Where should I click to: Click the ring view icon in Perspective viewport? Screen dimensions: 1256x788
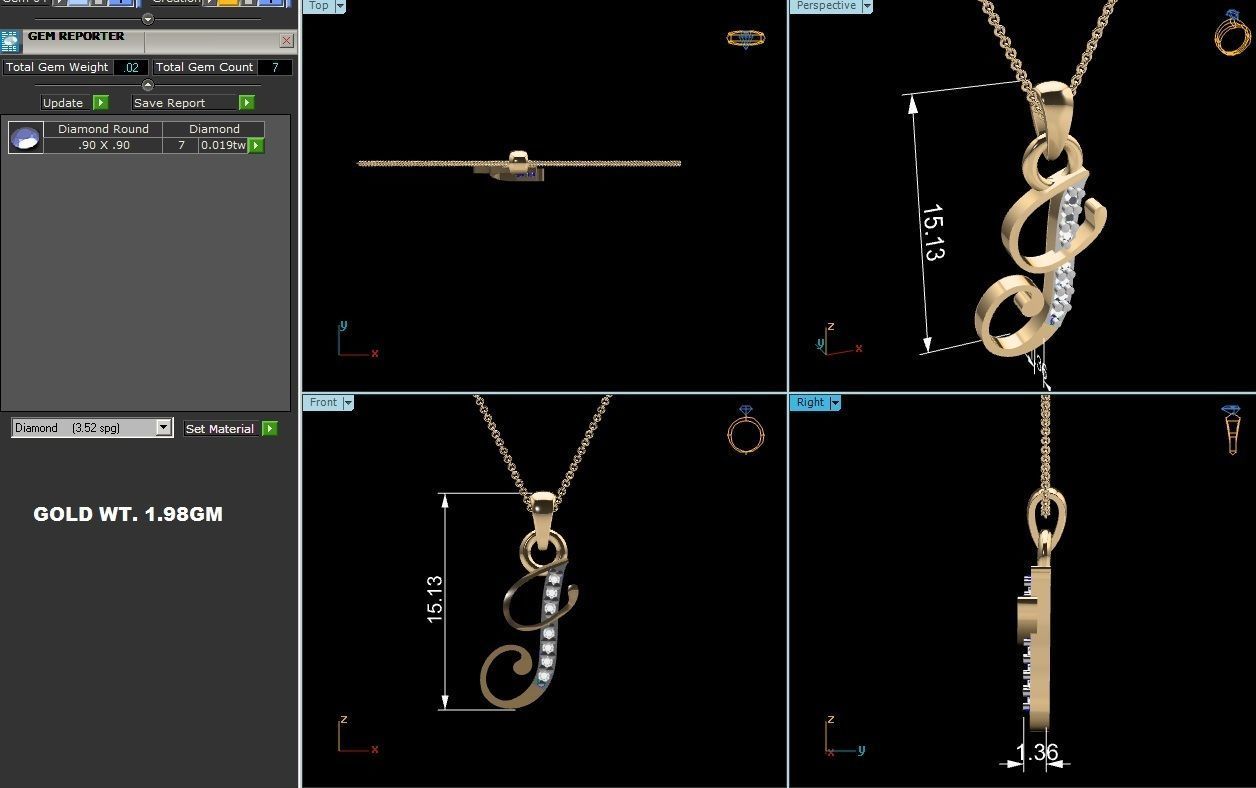(1232, 32)
